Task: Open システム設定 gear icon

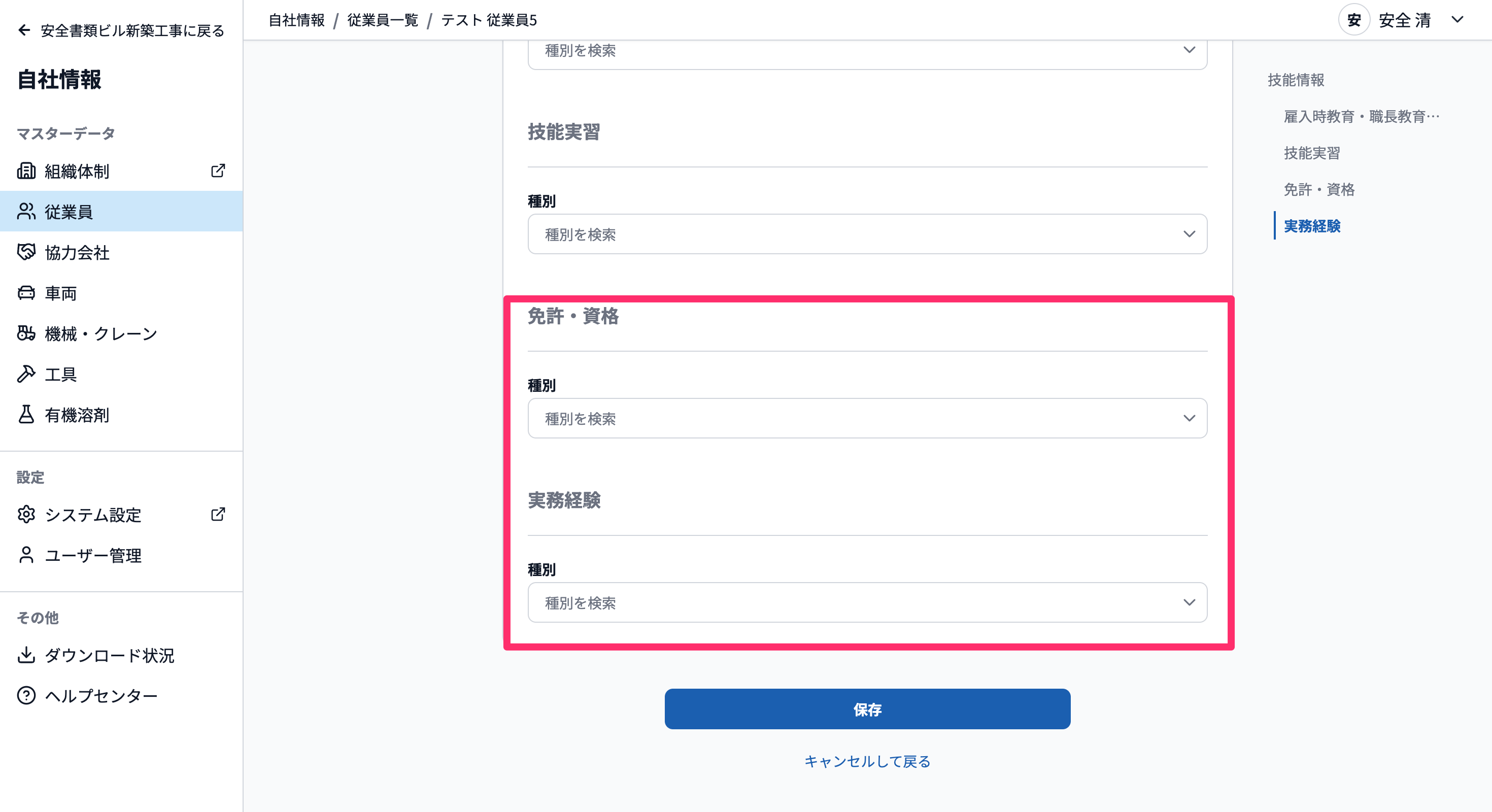Action: (26, 514)
